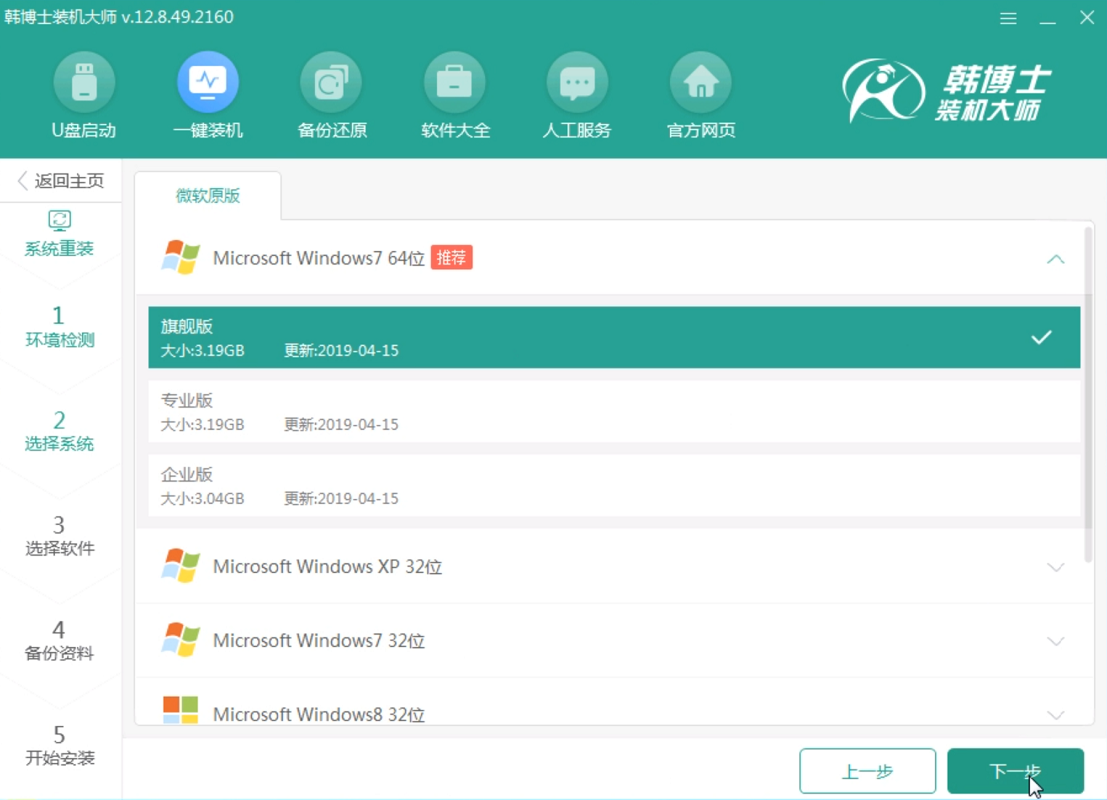Go to step 1 环境检测
This screenshot has height=800, width=1107.
59,326
